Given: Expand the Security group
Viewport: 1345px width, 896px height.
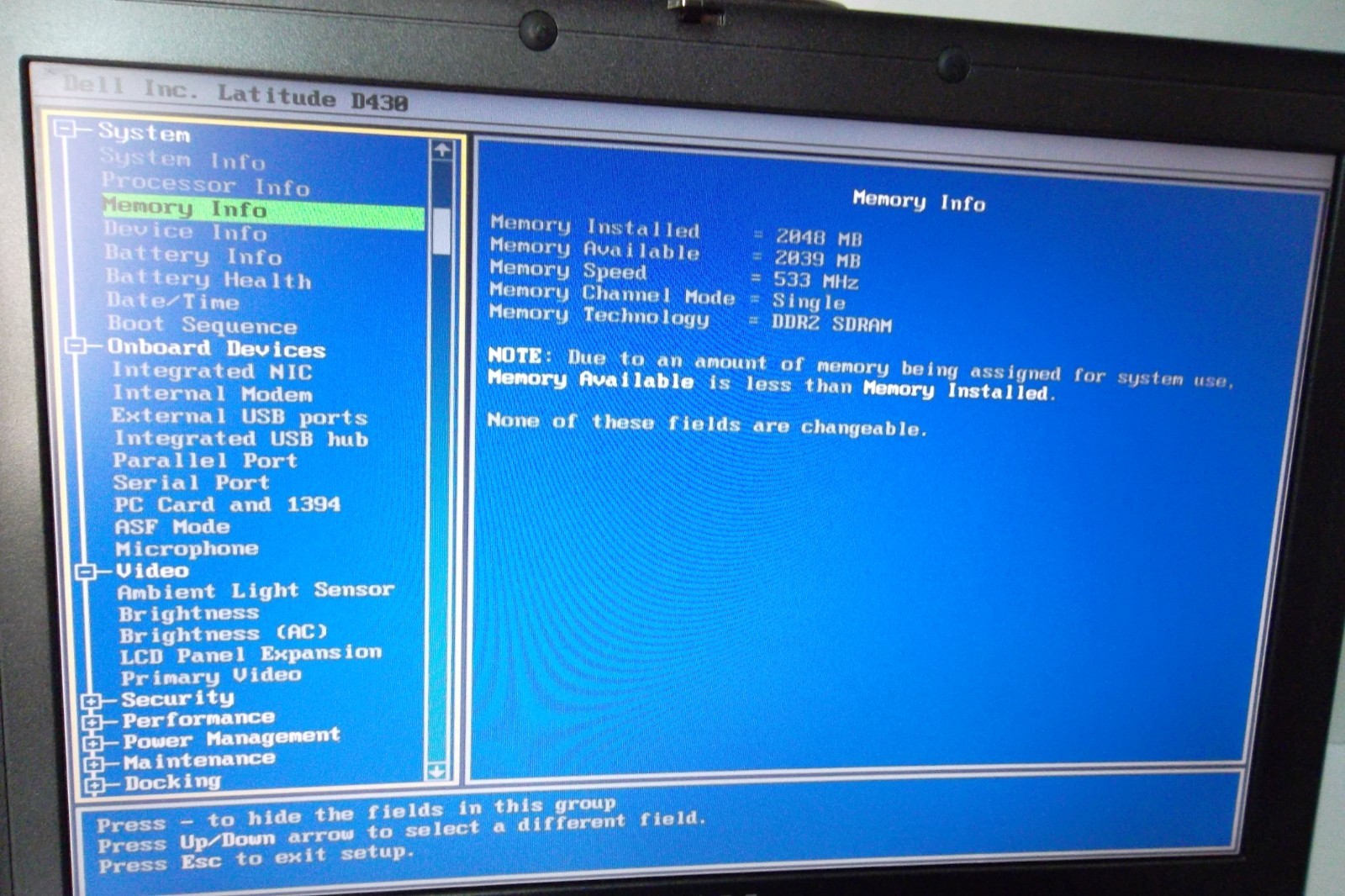Looking at the screenshot, I should tap(91, 700).
